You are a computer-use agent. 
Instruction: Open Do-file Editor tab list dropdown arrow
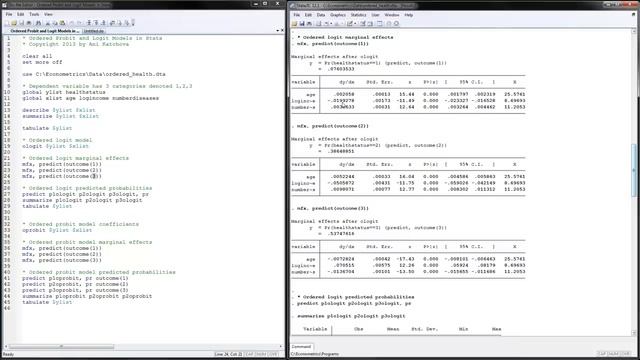point(278,31)
